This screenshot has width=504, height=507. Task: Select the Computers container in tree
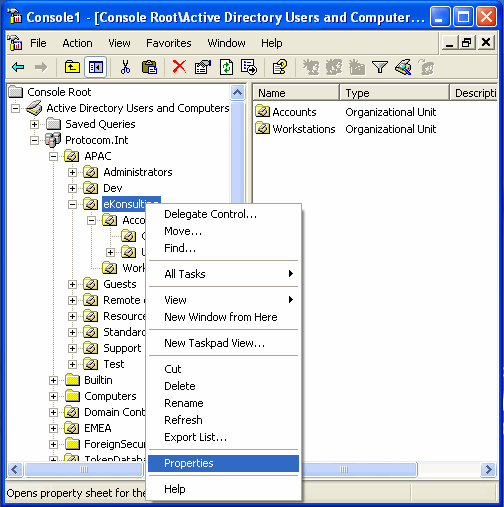click(110, 396)
